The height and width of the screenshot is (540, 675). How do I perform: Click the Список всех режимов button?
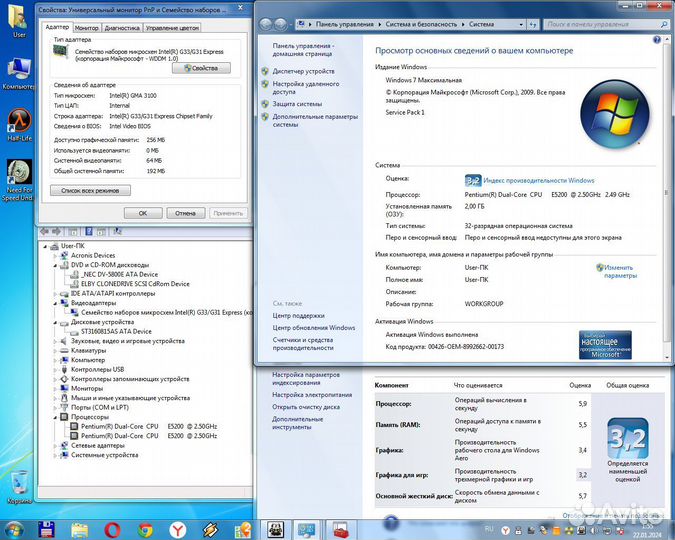point(91,189)
